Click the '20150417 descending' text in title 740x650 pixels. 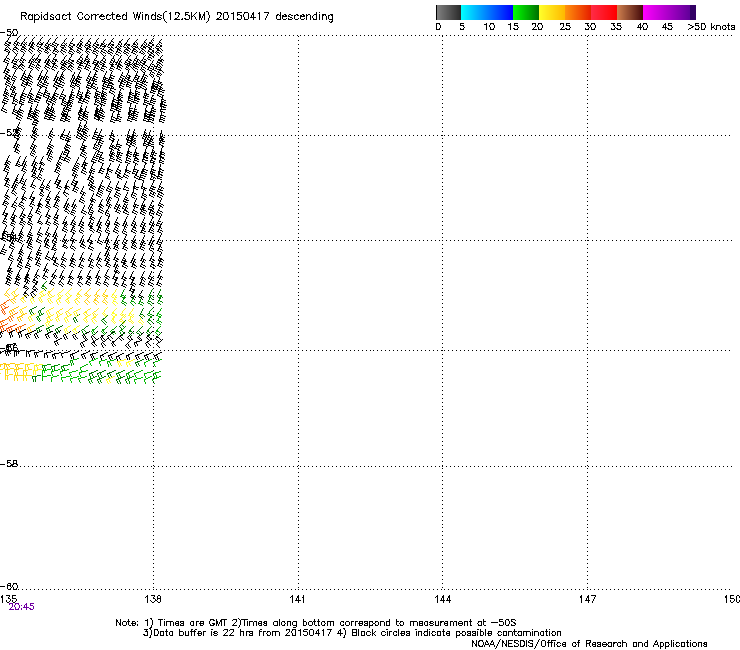(x=275, y=17)
